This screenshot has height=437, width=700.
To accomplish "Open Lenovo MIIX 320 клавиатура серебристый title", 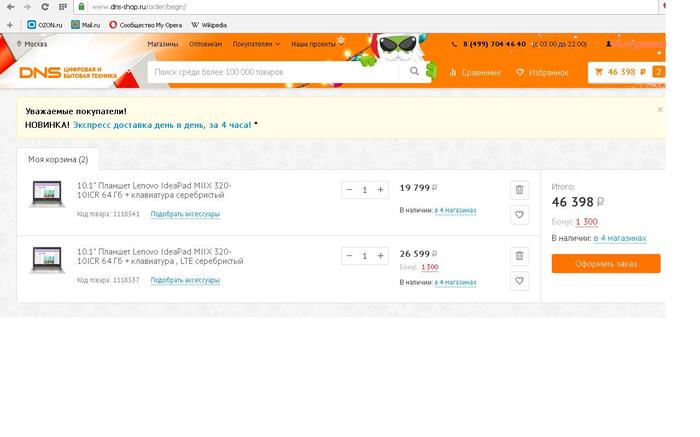I will pyautogui.click(x=154, y=190).
